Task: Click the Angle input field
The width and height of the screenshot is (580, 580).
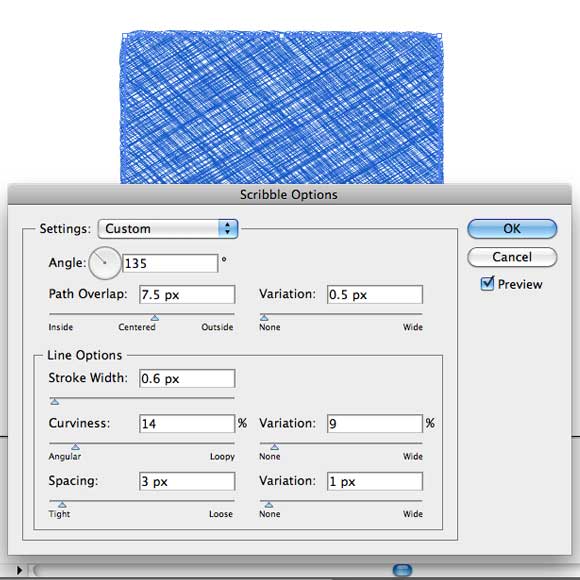Action: [x=170, y=263]
